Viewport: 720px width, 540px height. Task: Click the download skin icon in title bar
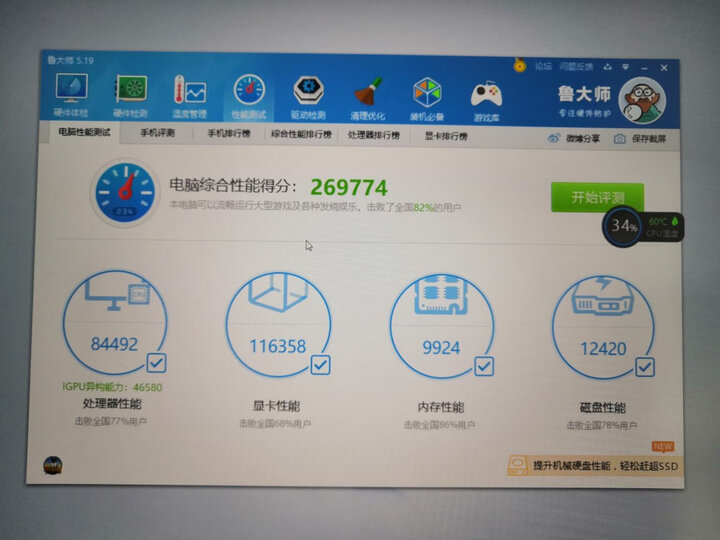[608, 67]
